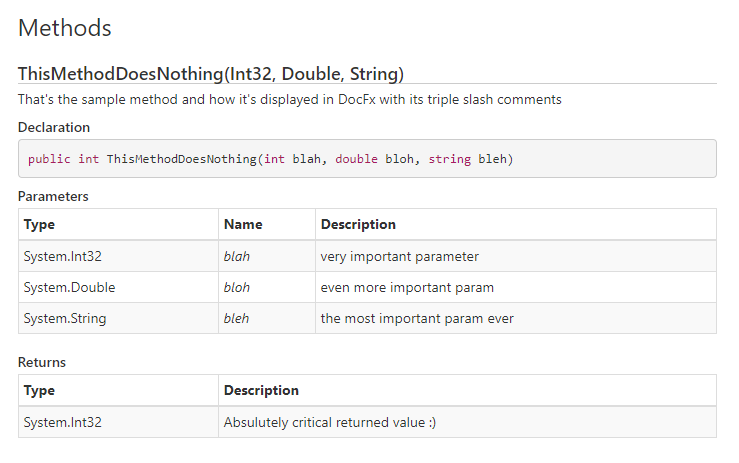Click the ThisMethodDoesNothing(Int32, Double, String) heading

211,73
